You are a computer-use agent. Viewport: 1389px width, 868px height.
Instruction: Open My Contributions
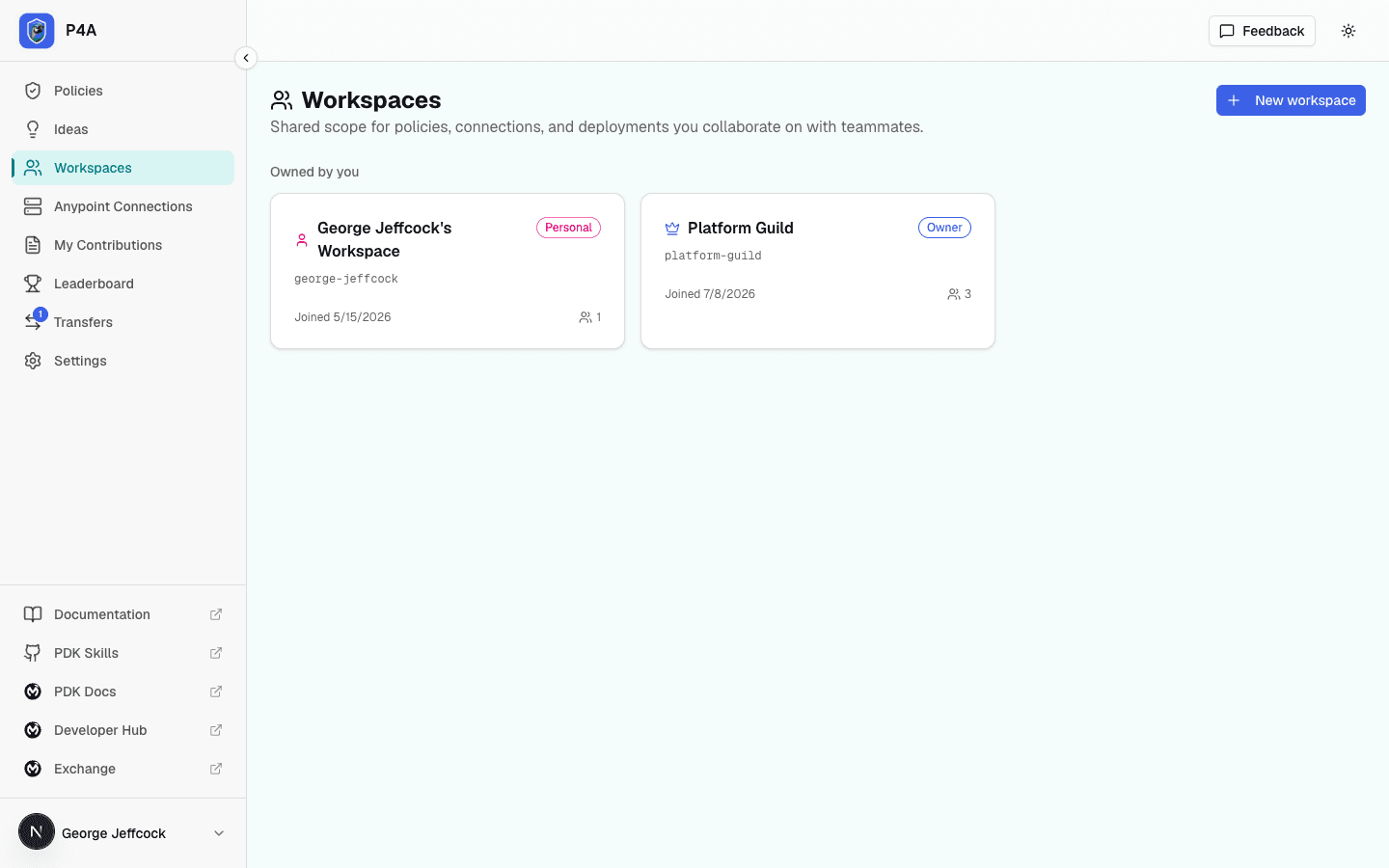[123, 245]
